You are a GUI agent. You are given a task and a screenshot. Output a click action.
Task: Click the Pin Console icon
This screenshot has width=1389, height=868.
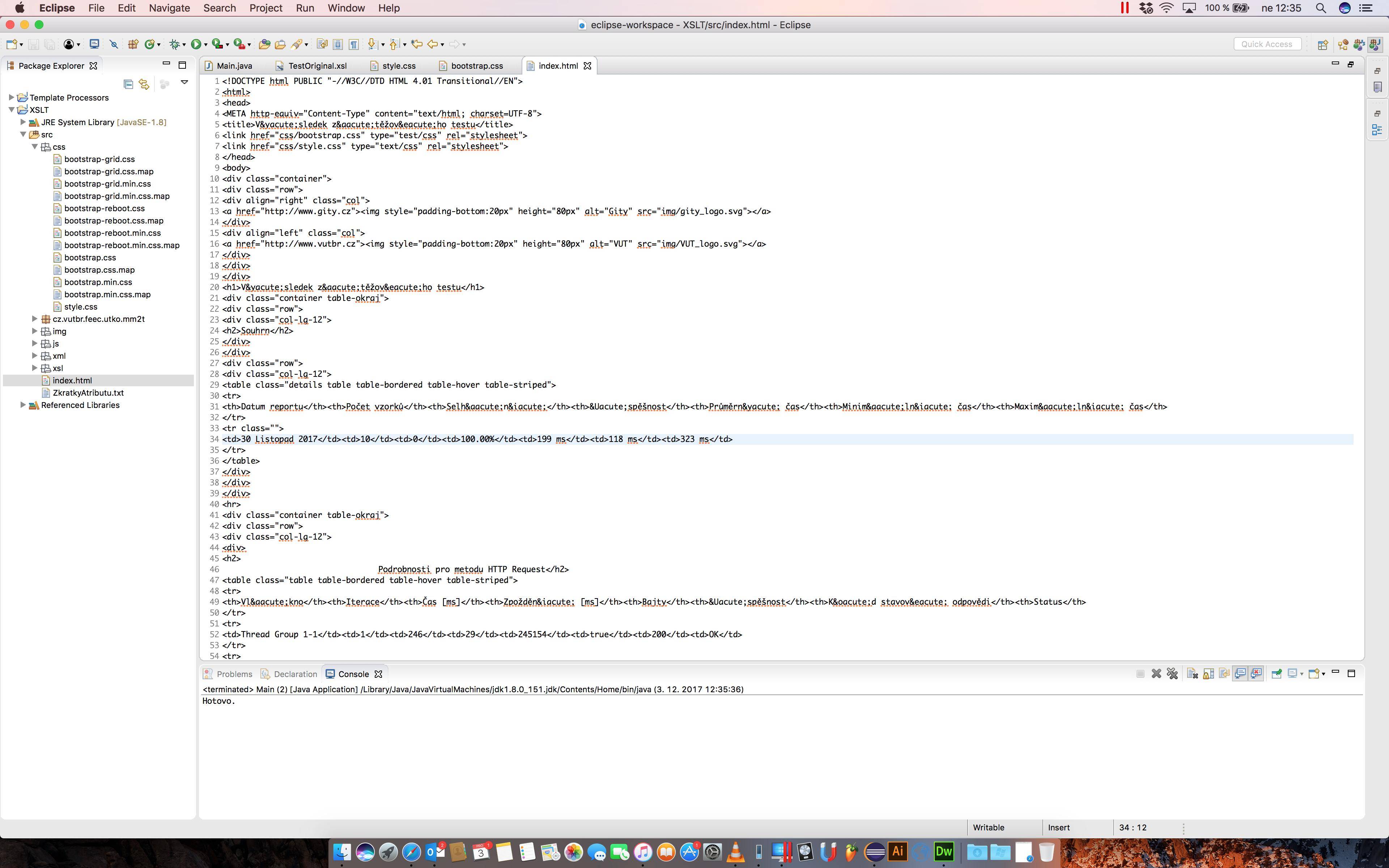(x=1277, y=673)
